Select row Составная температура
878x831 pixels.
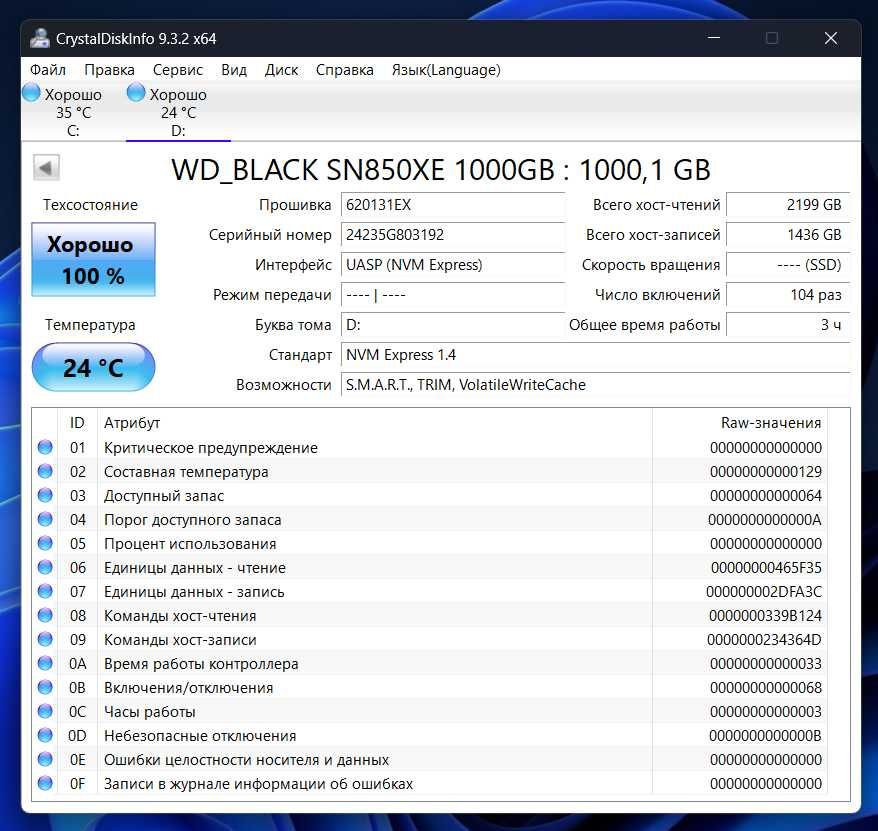coord(430,471)
